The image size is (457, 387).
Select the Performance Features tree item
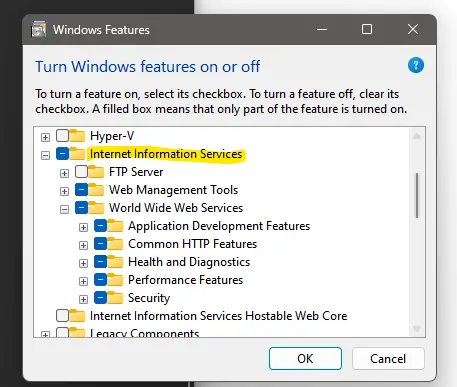coord(185,280)
